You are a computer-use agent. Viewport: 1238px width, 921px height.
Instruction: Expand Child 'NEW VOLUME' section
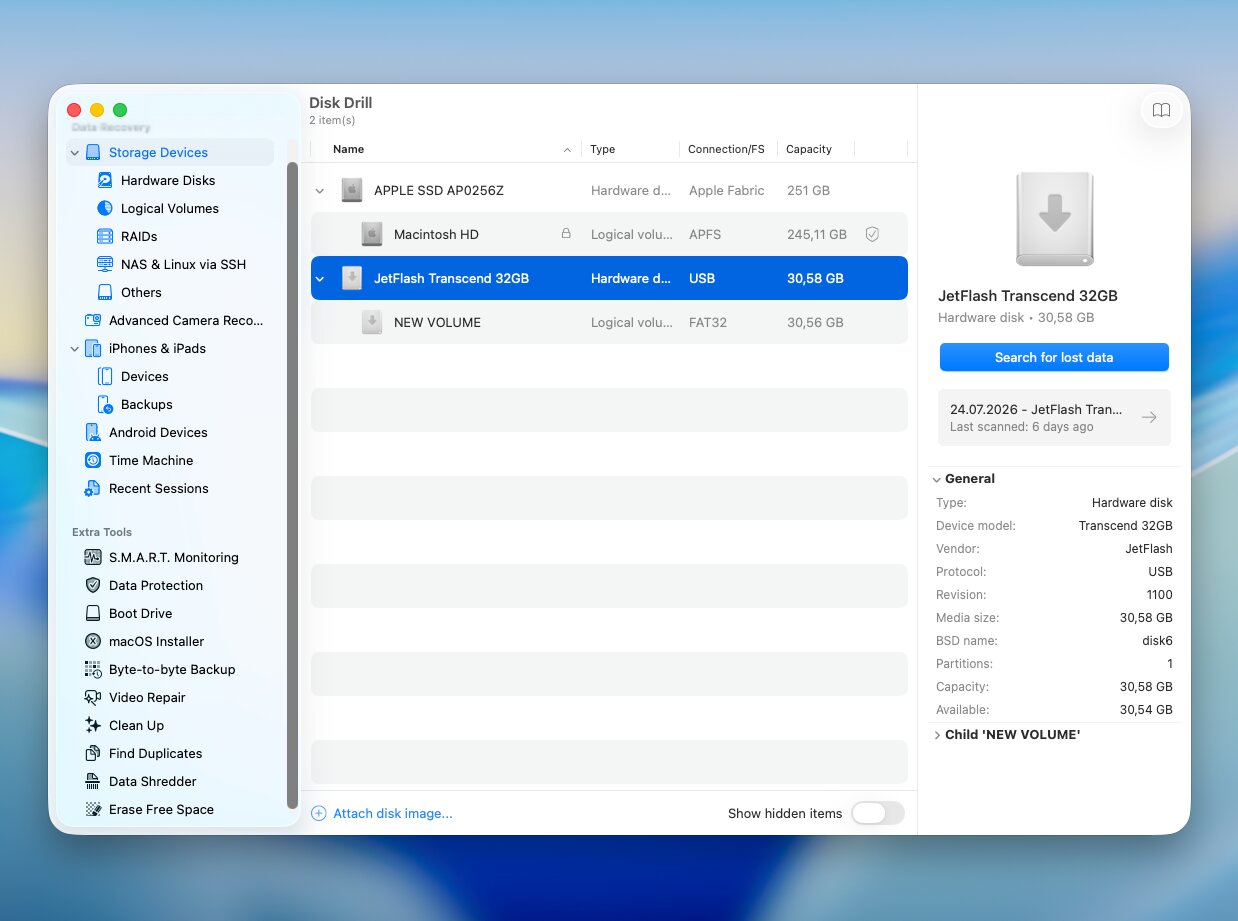coord(937,735)
